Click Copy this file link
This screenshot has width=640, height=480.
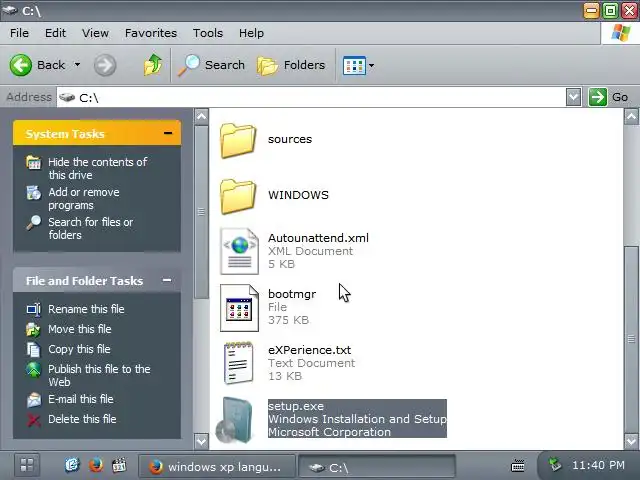(x=79, y=349)
